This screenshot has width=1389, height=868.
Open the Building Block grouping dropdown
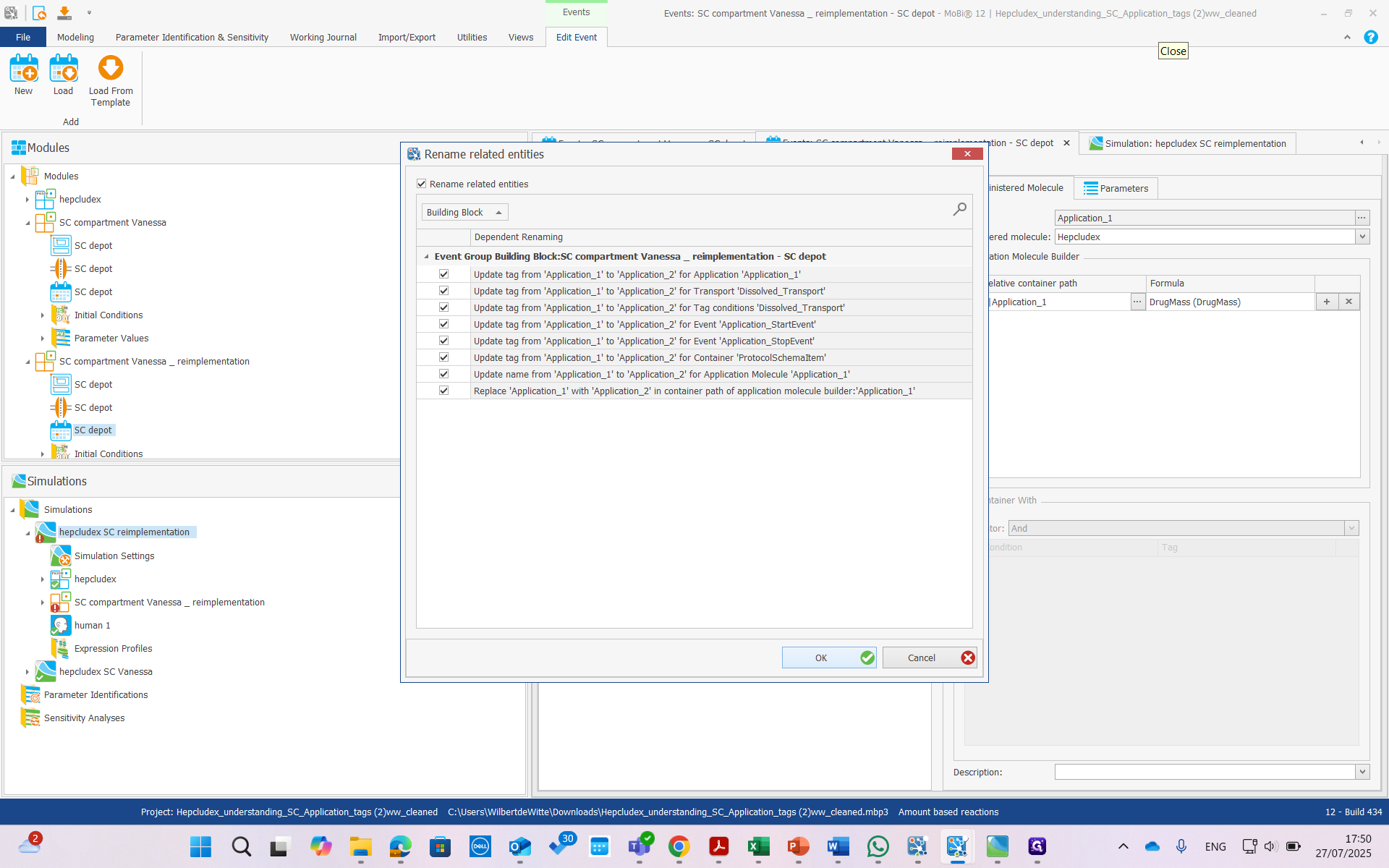point(464,212)
